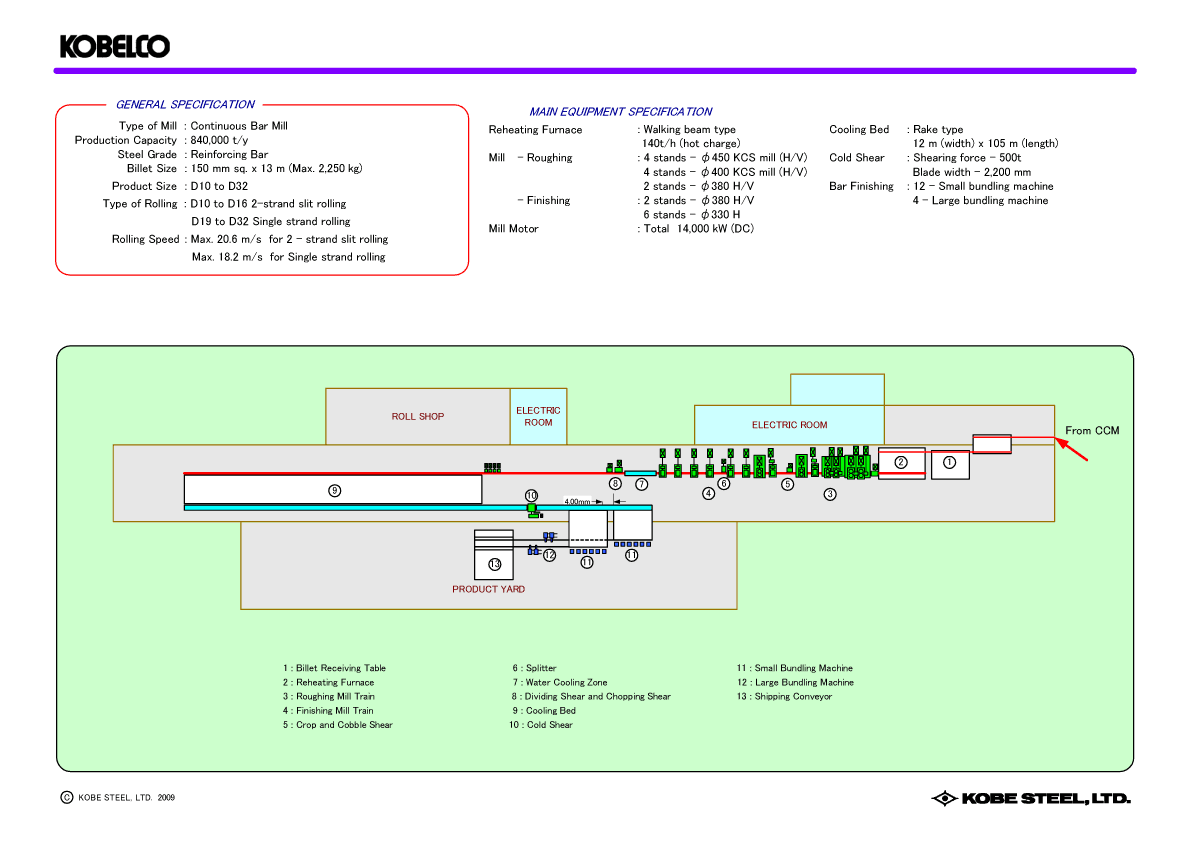The height and width of the screenshot is (842, 1191).
Task: Click 12 - Small bundling machine spec
Action: point(984,187)
